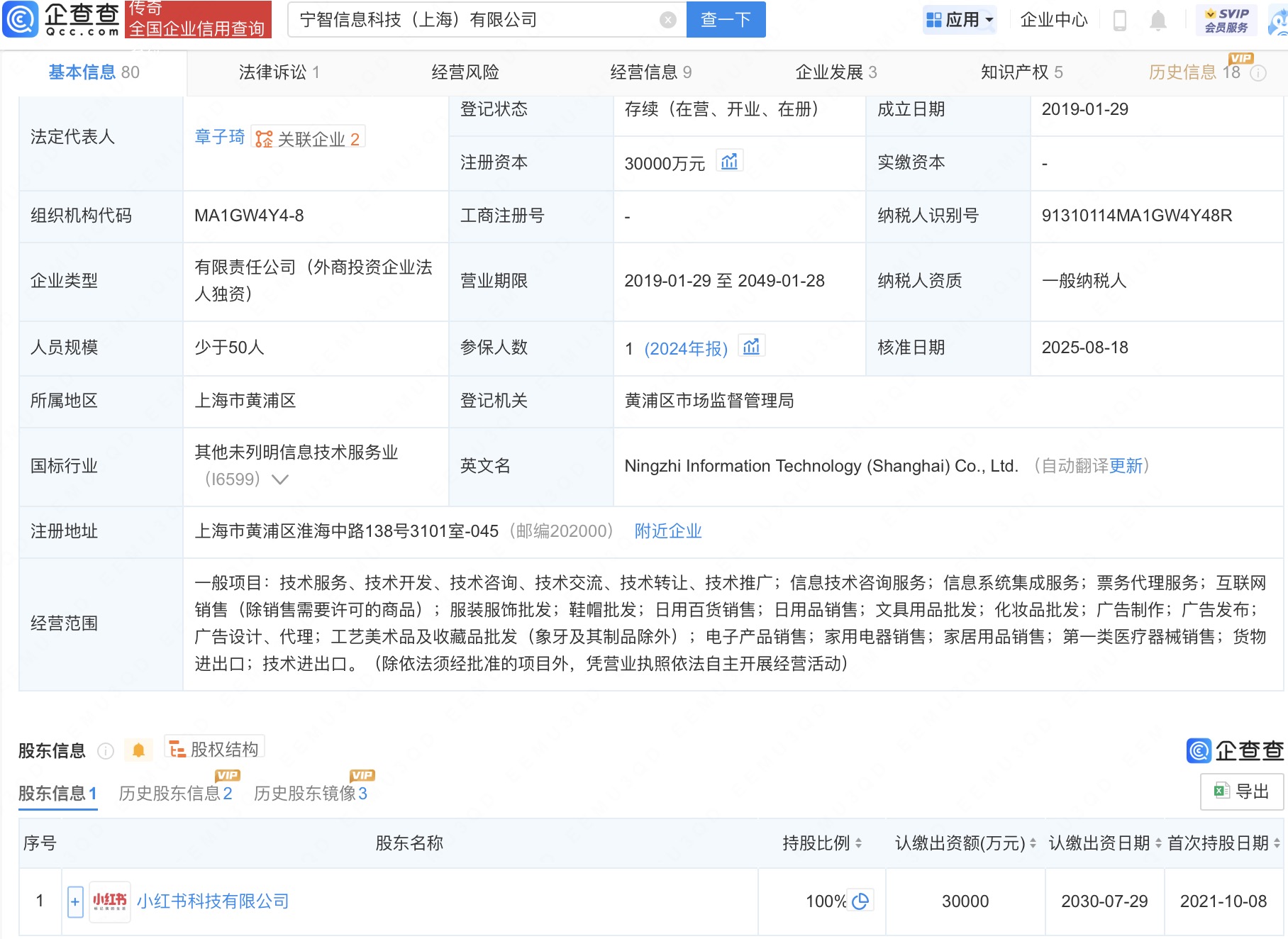Open the mobile app phone icon

[x=1120, y=20]
